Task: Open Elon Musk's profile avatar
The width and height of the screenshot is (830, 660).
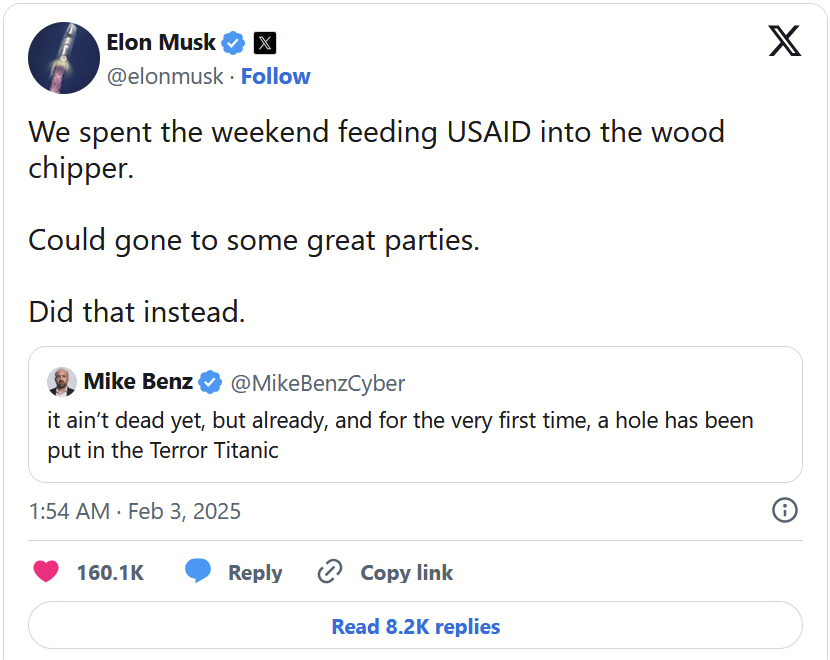Action: pos(63,59)
